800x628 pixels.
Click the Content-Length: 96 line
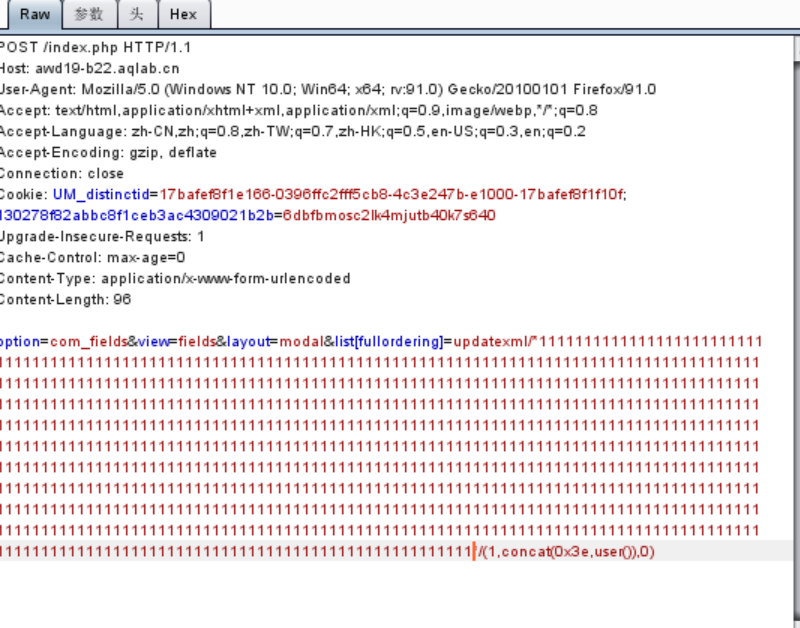pyautogui.click(x=65, y=299)
